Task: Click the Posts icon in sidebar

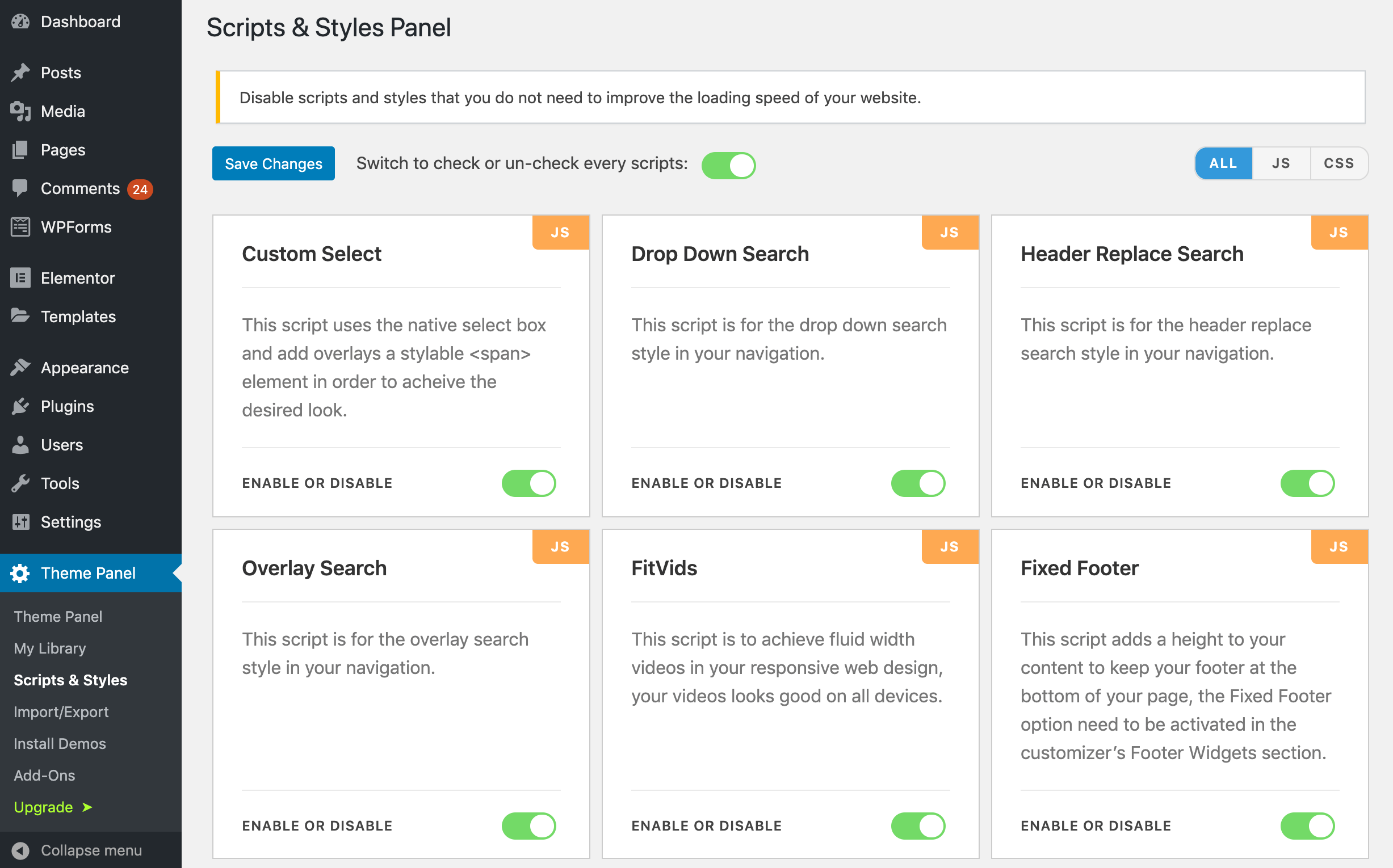Action: coord(20,73)
